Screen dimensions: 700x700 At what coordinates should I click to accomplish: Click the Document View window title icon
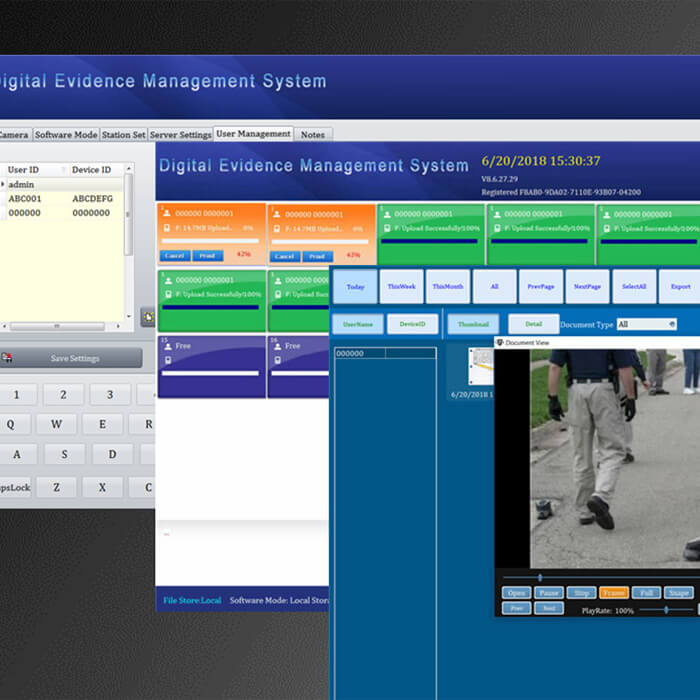tap(500, 342)
